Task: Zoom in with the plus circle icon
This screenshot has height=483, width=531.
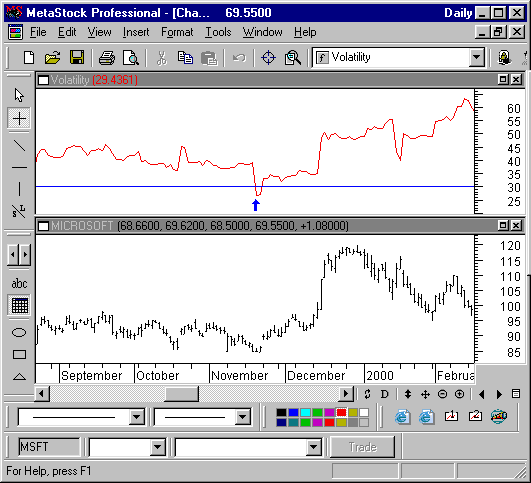Action: pyautogui.click(x=460, y=394)
